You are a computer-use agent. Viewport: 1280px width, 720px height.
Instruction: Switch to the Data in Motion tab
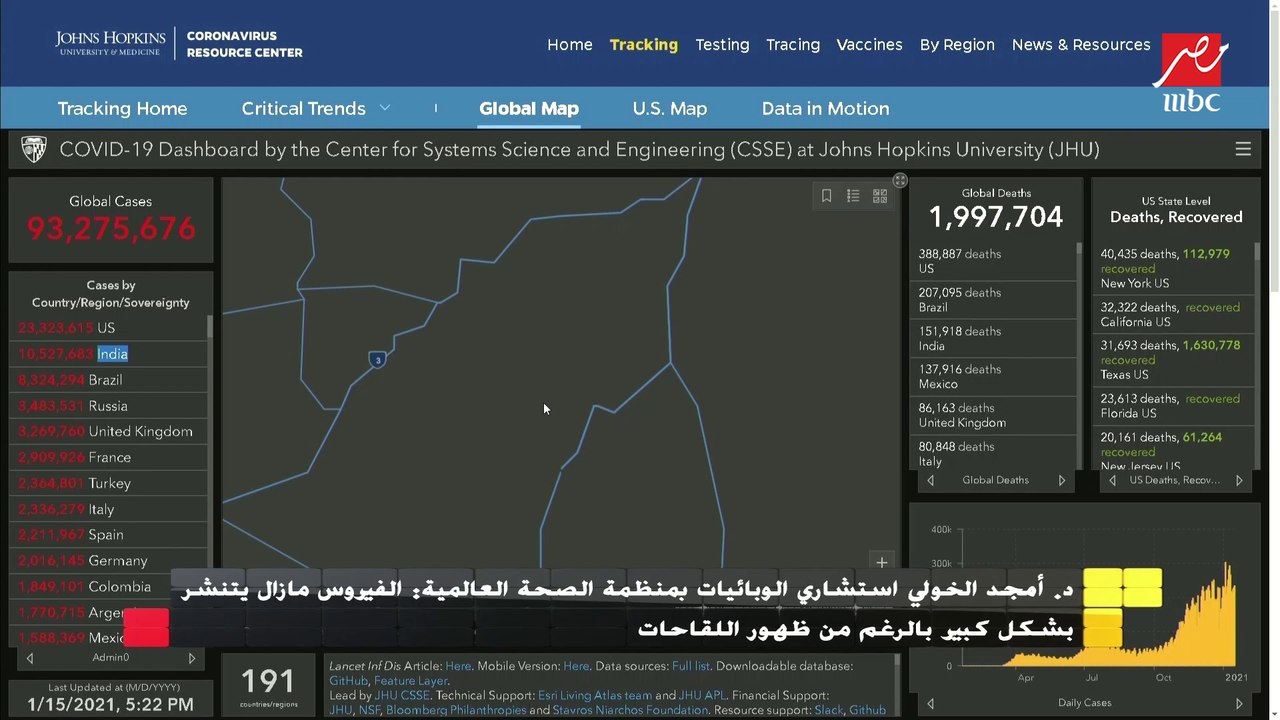pyautogui.click(x=825, y=108)
